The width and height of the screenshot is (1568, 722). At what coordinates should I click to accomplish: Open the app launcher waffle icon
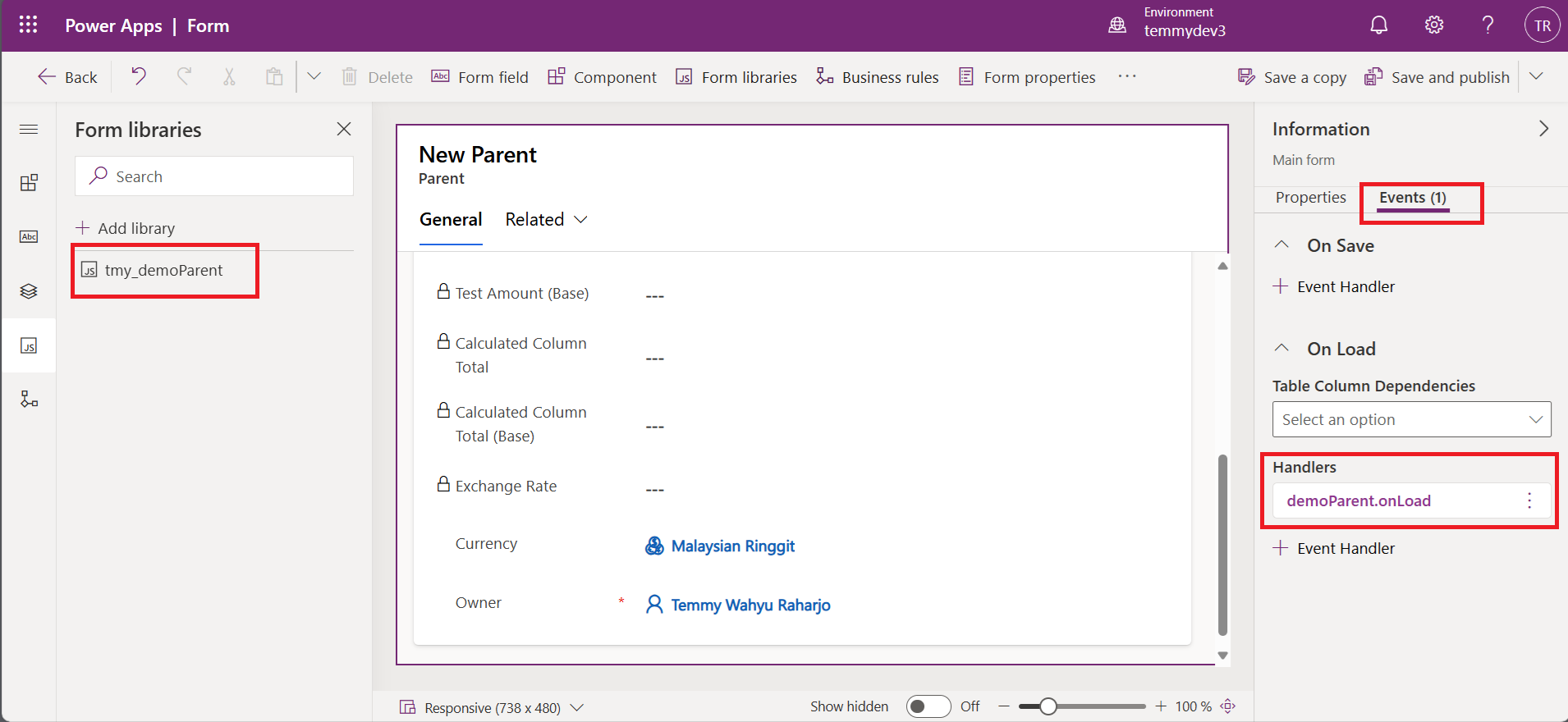(29, 25)
